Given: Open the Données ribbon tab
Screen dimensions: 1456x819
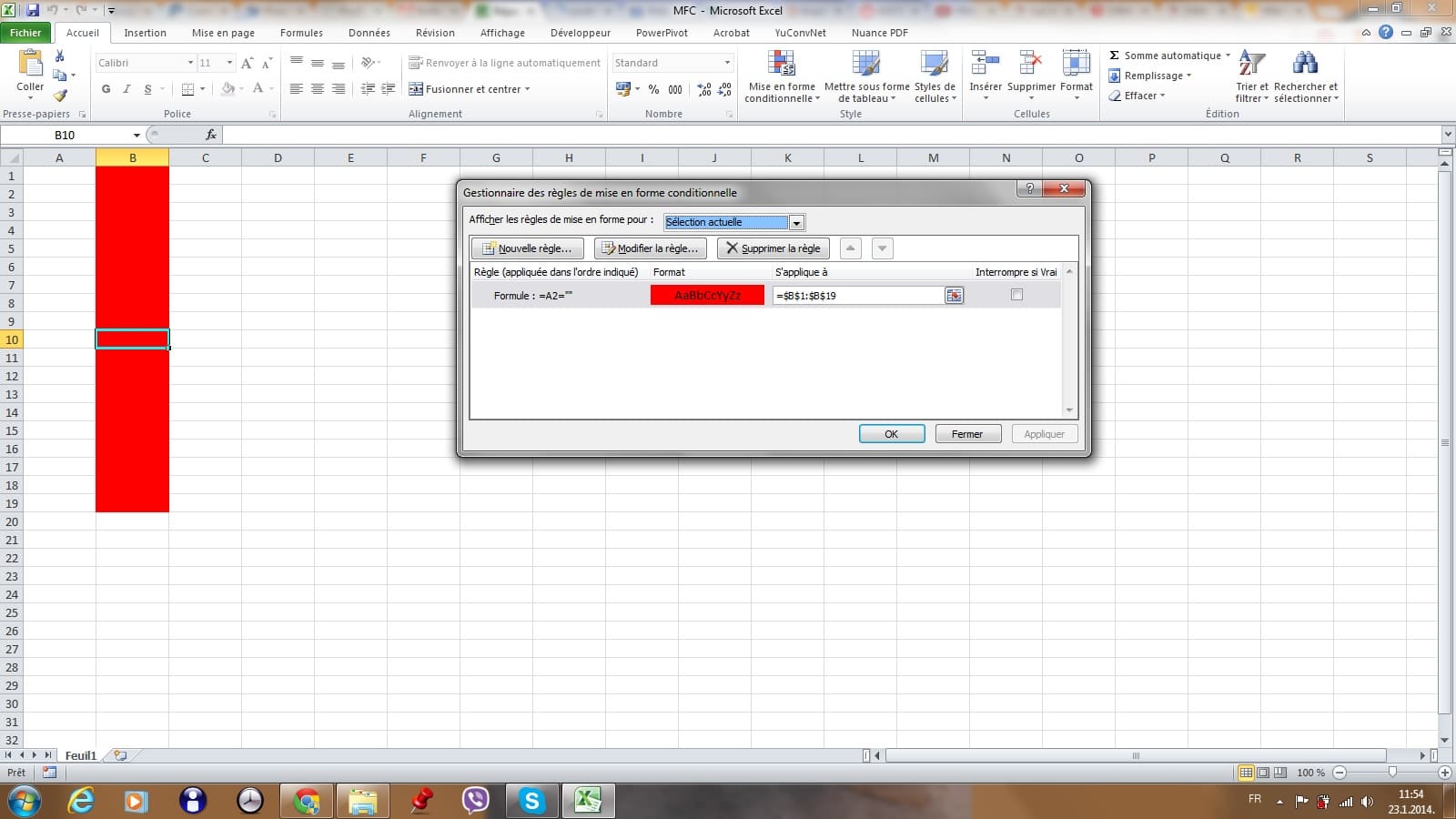Looking at the screenshot, I should [x=369, y=33].
